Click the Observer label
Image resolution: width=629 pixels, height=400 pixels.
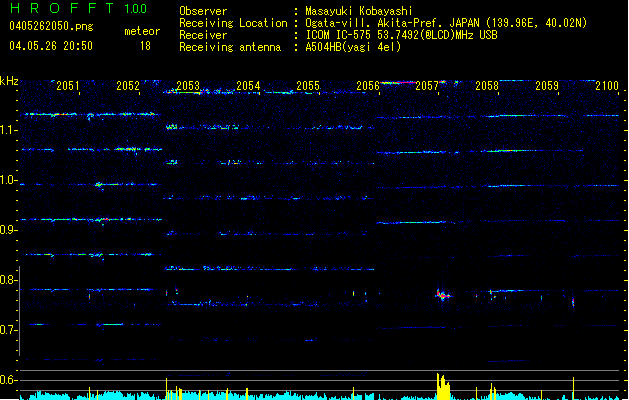click(x=203, y=11)
